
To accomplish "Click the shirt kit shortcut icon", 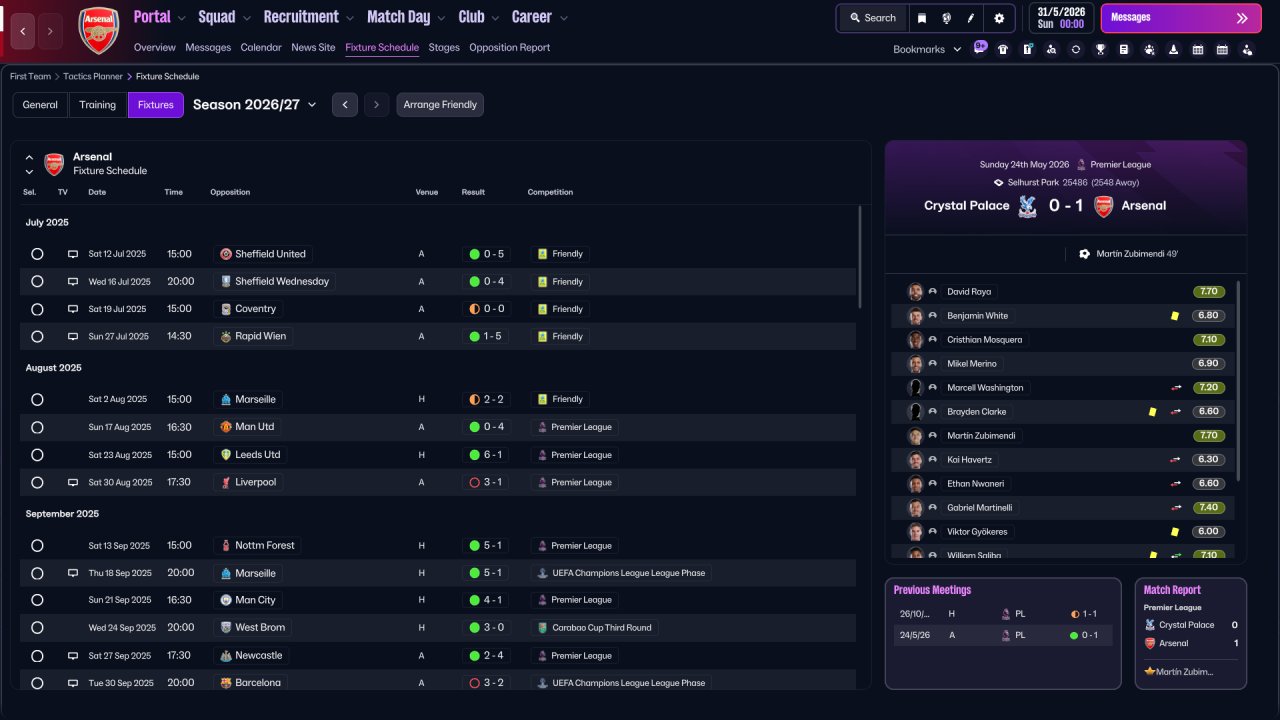I will 1003,49.
